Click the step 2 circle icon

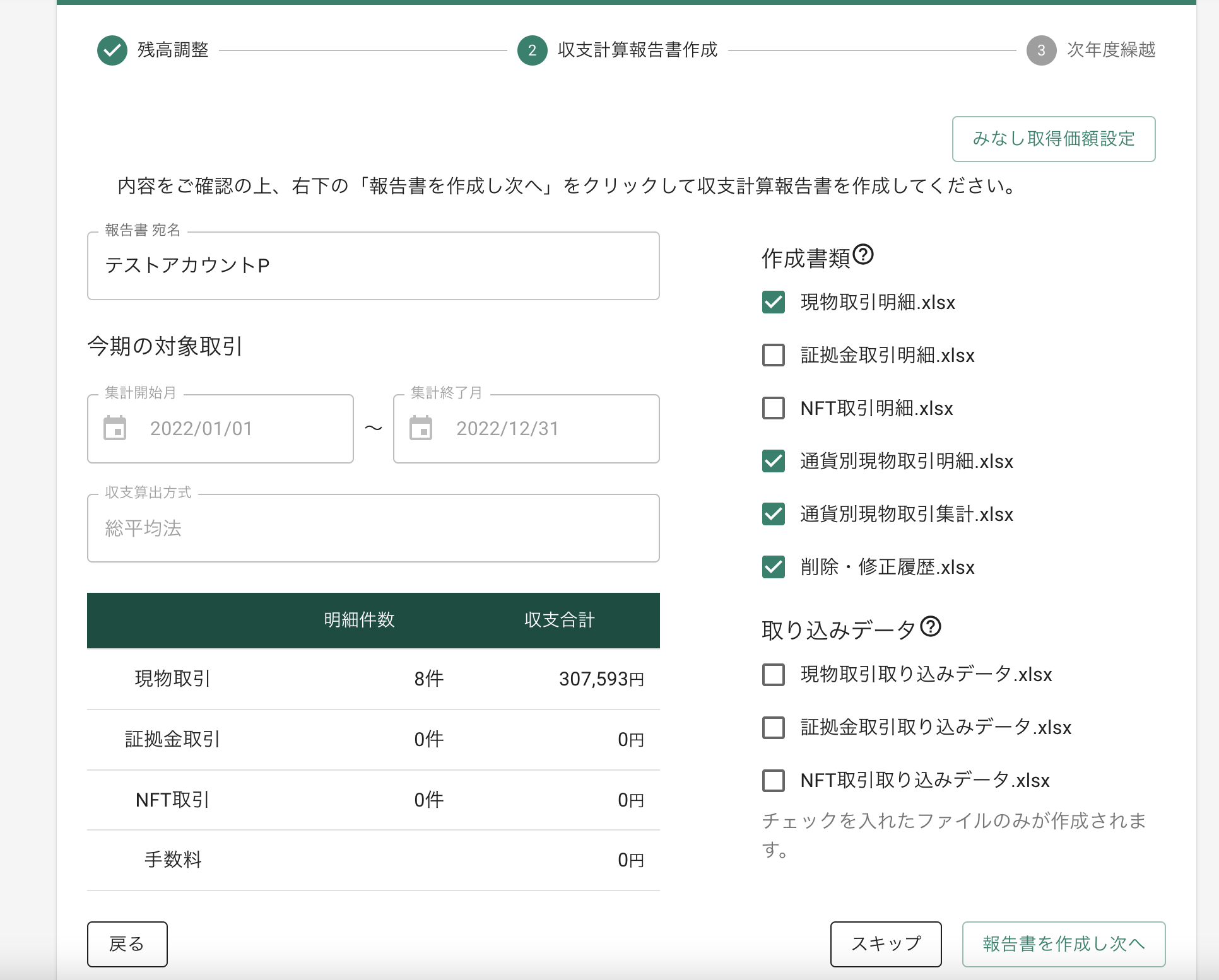[x=532, y=50]
